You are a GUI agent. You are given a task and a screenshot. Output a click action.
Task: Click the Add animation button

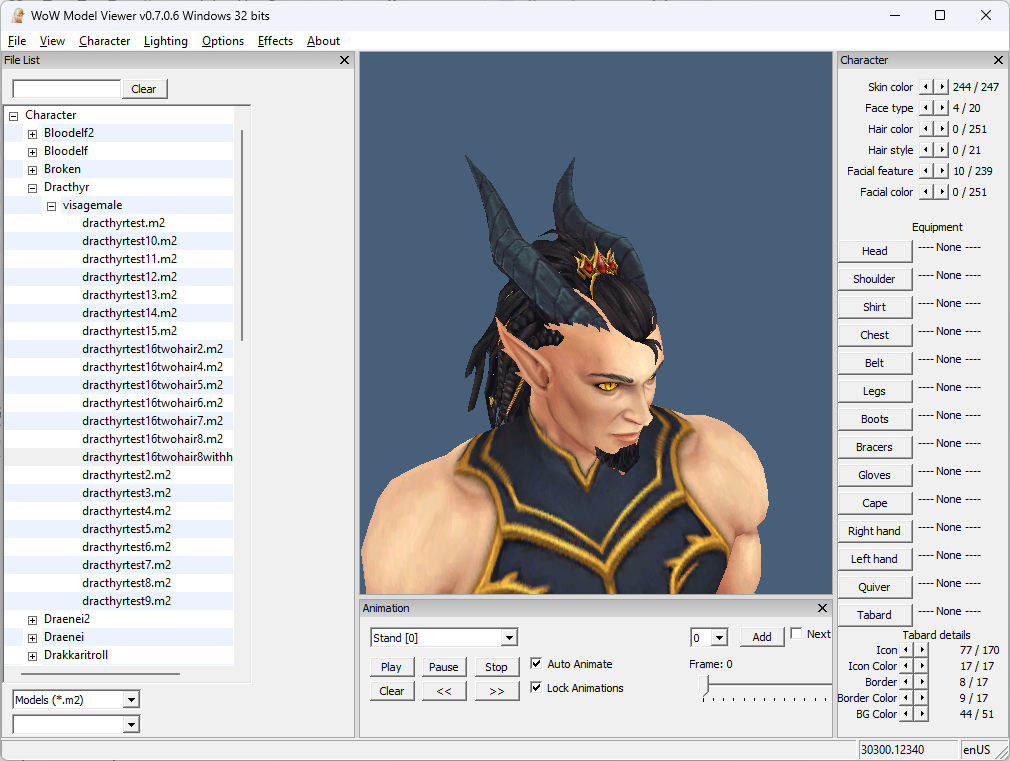[x=762, y=637]
